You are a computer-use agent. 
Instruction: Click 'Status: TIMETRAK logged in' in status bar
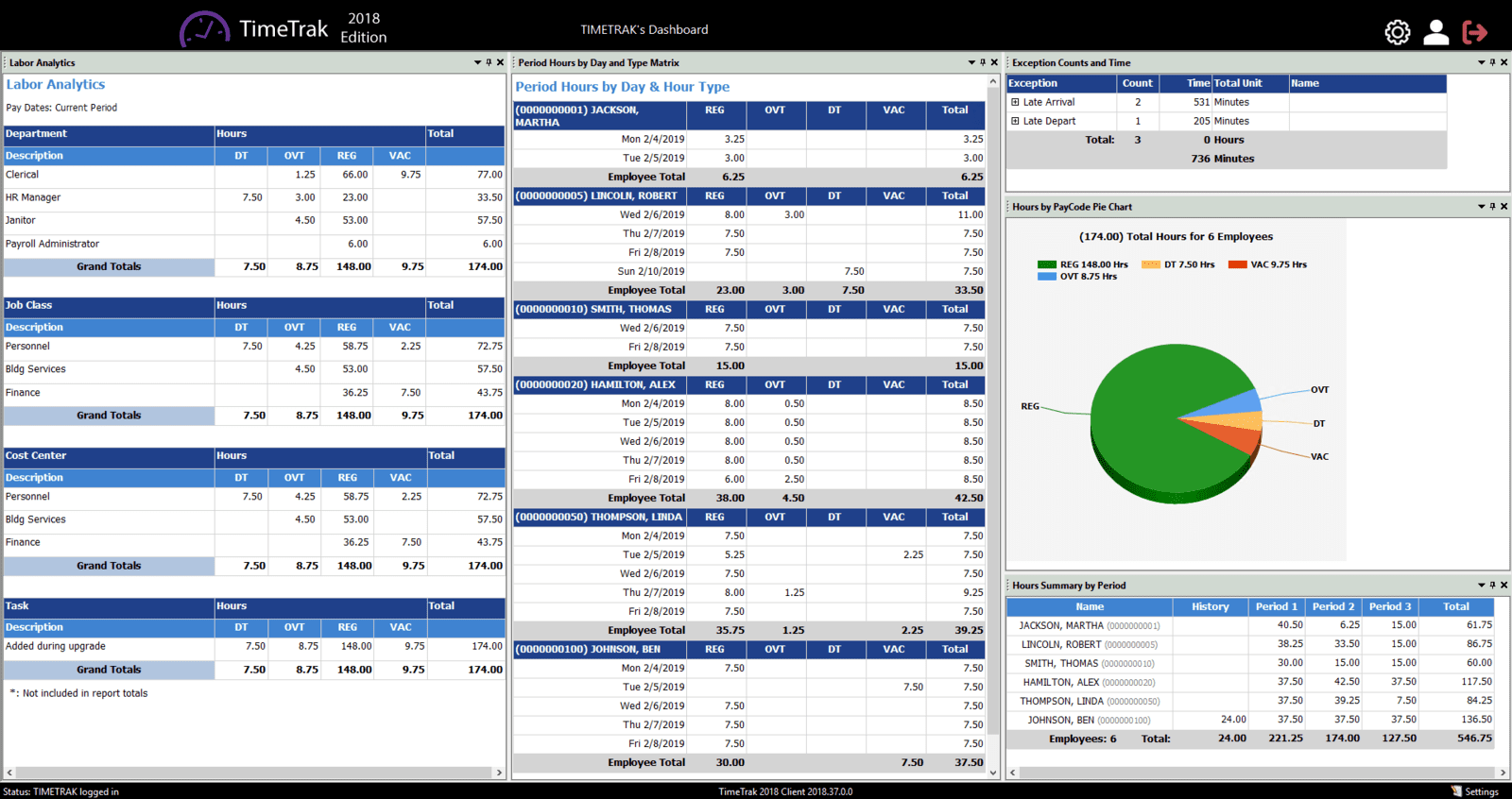point(61,791)
